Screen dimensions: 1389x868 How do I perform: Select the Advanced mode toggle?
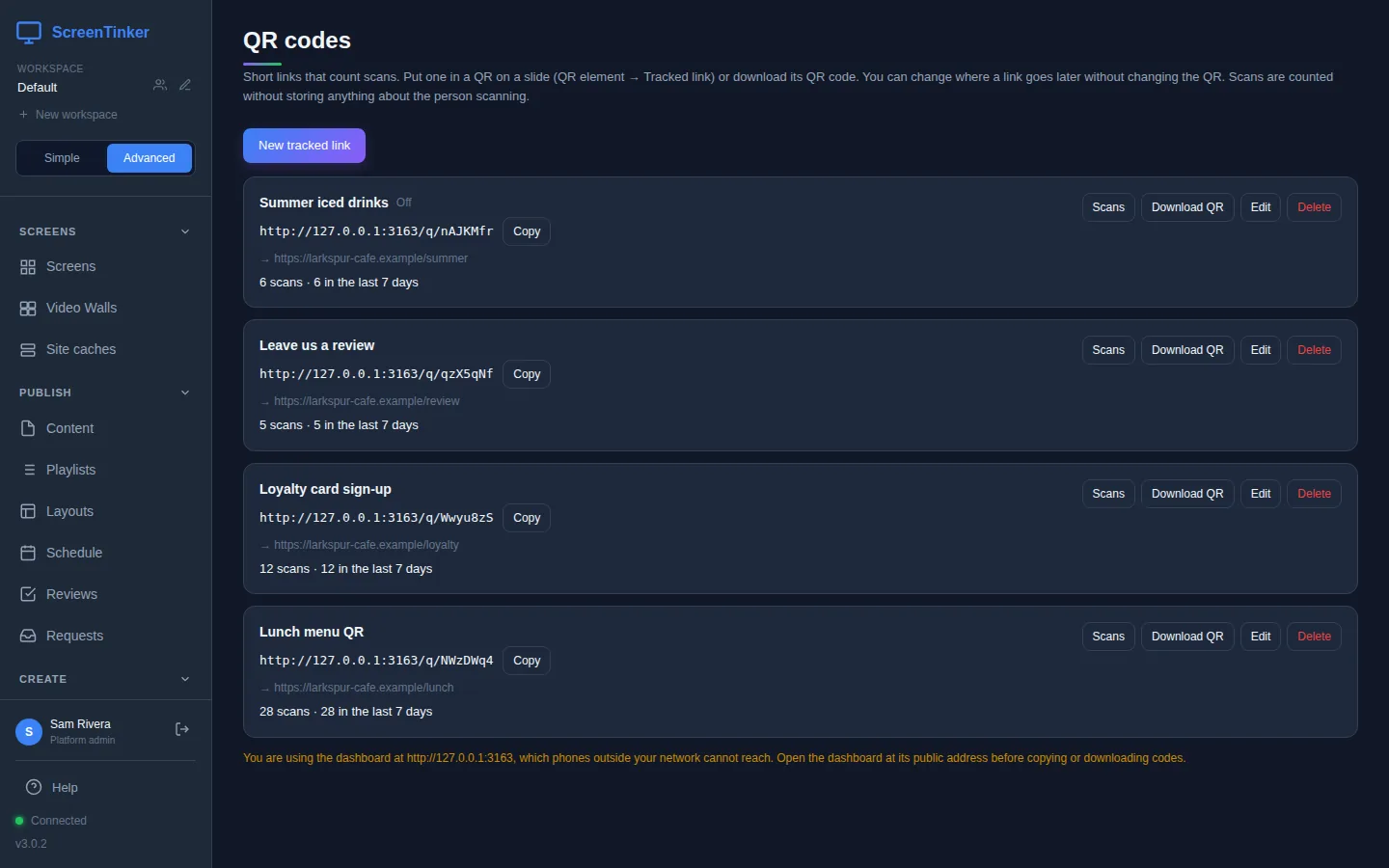tap(150, 158)
